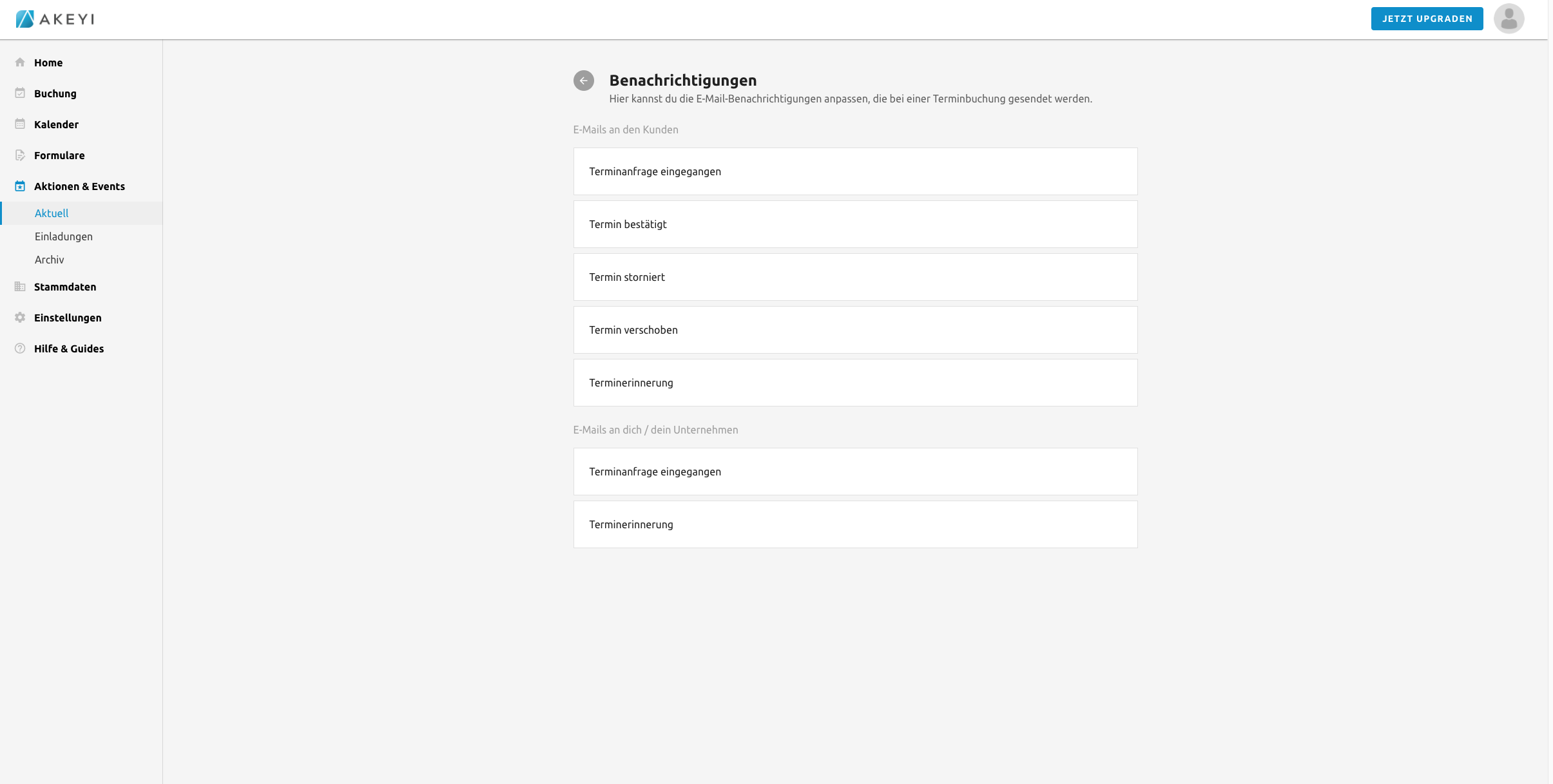Open company 'Terminerinnerung' email row
Image resolution: width=1553 pixels, height=784 pixels.
855,524
